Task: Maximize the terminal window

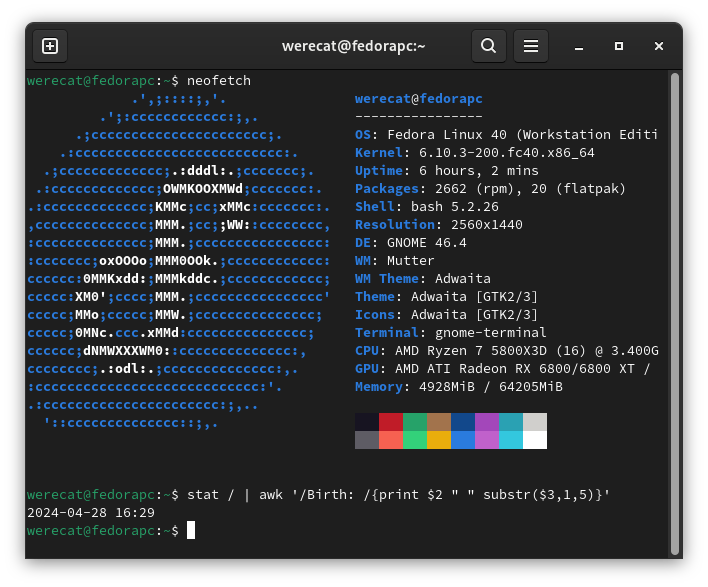Action: [619, 46]
